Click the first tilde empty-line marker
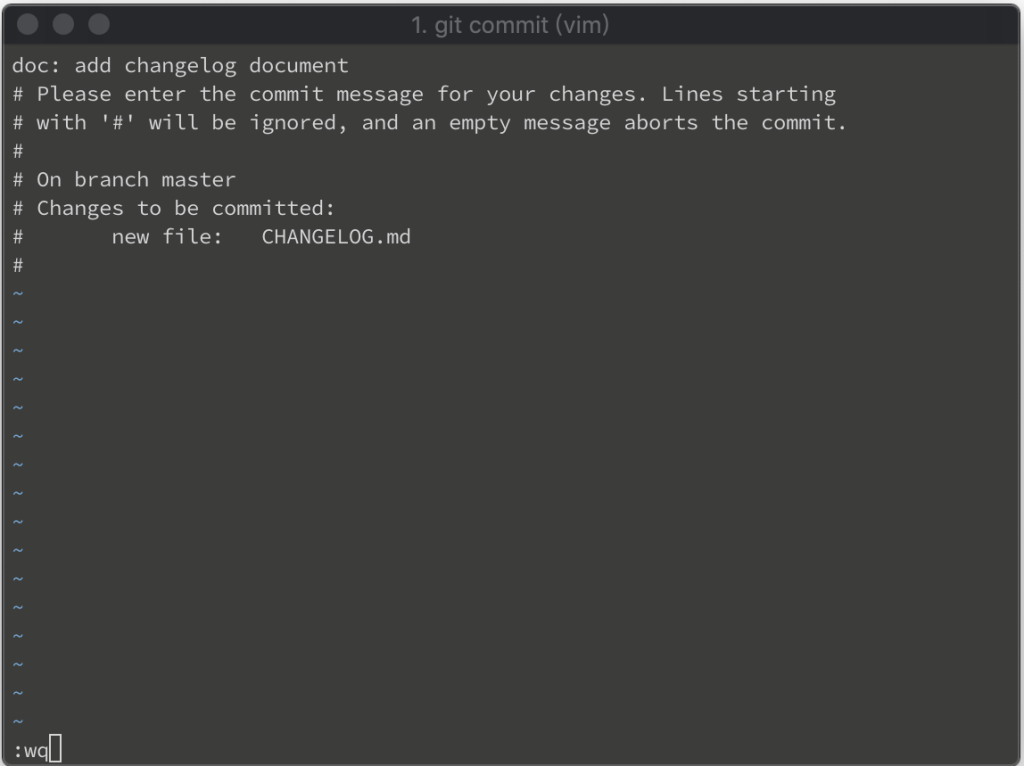 tap(18, 293)
